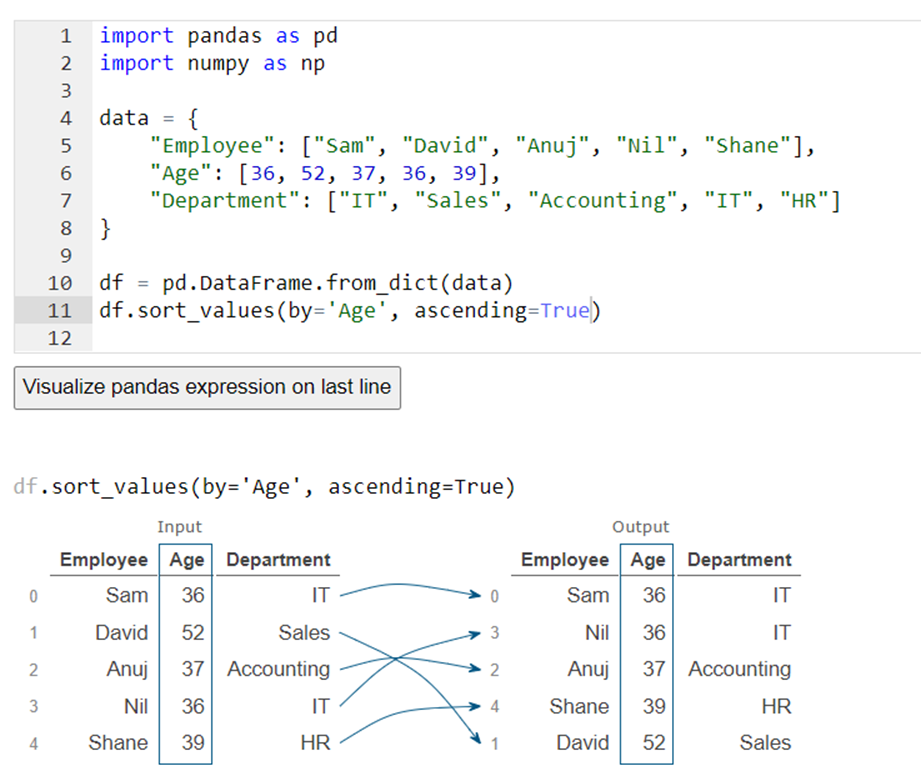Select the Input table's Age column header
921x766 pixels.
tap(186, 560)
